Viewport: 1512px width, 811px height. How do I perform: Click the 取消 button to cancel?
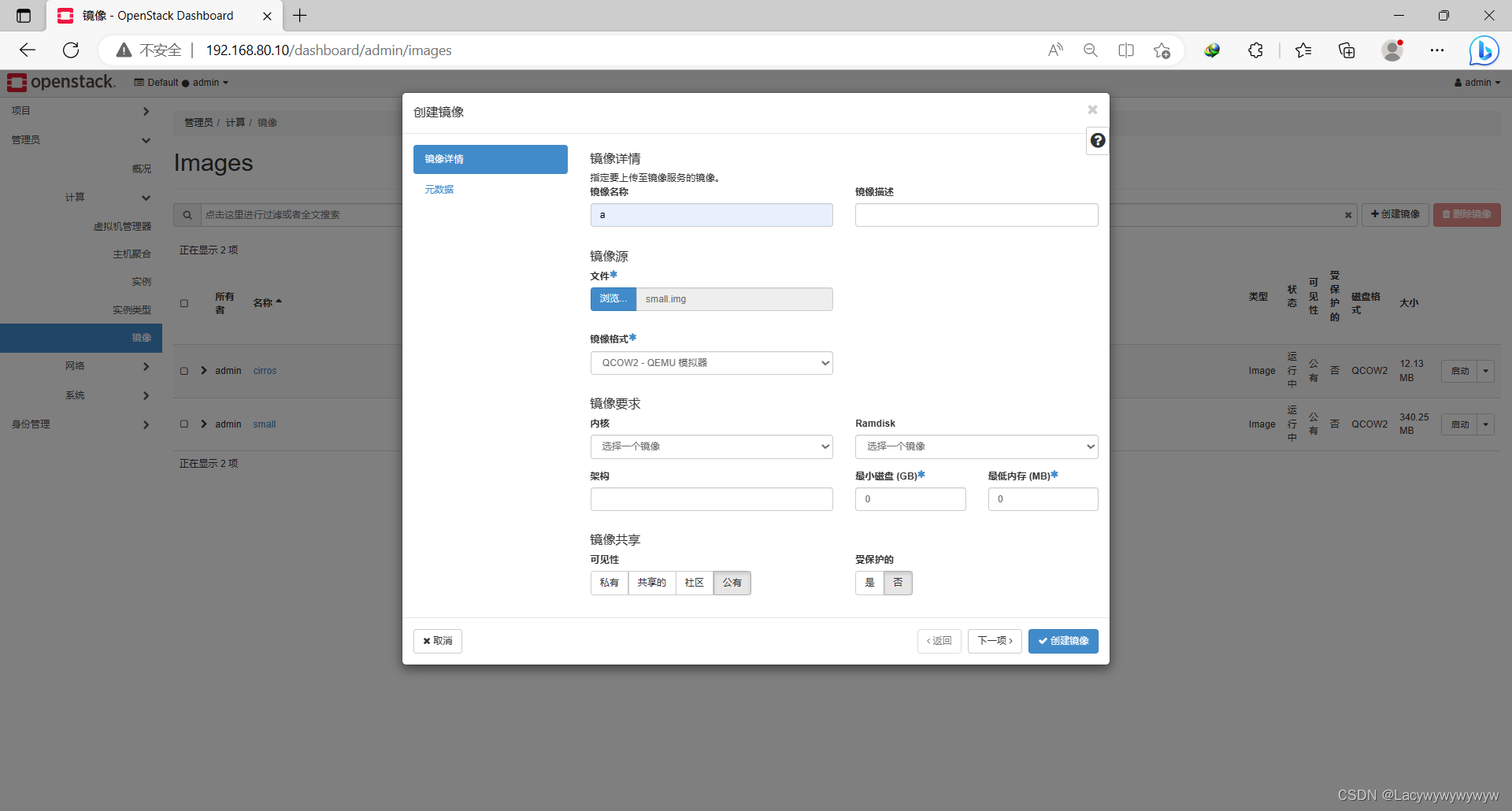pos(437,641)
